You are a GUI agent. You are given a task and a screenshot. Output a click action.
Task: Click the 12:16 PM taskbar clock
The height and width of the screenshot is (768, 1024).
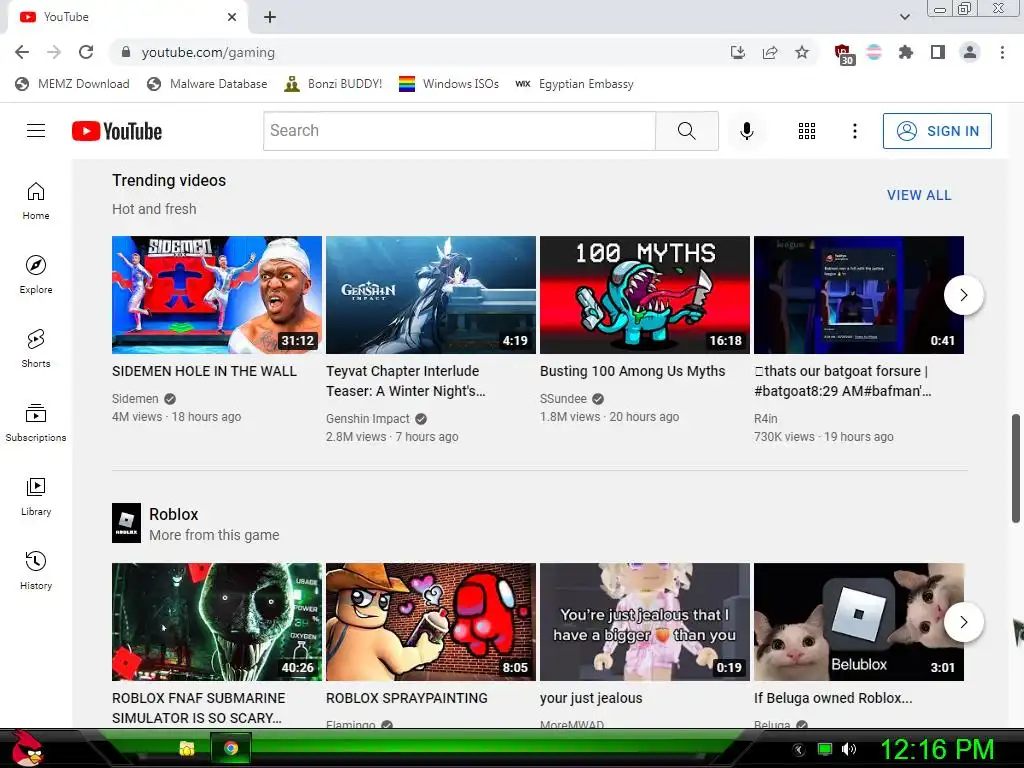pyautogui.click(x=937, y=749)
